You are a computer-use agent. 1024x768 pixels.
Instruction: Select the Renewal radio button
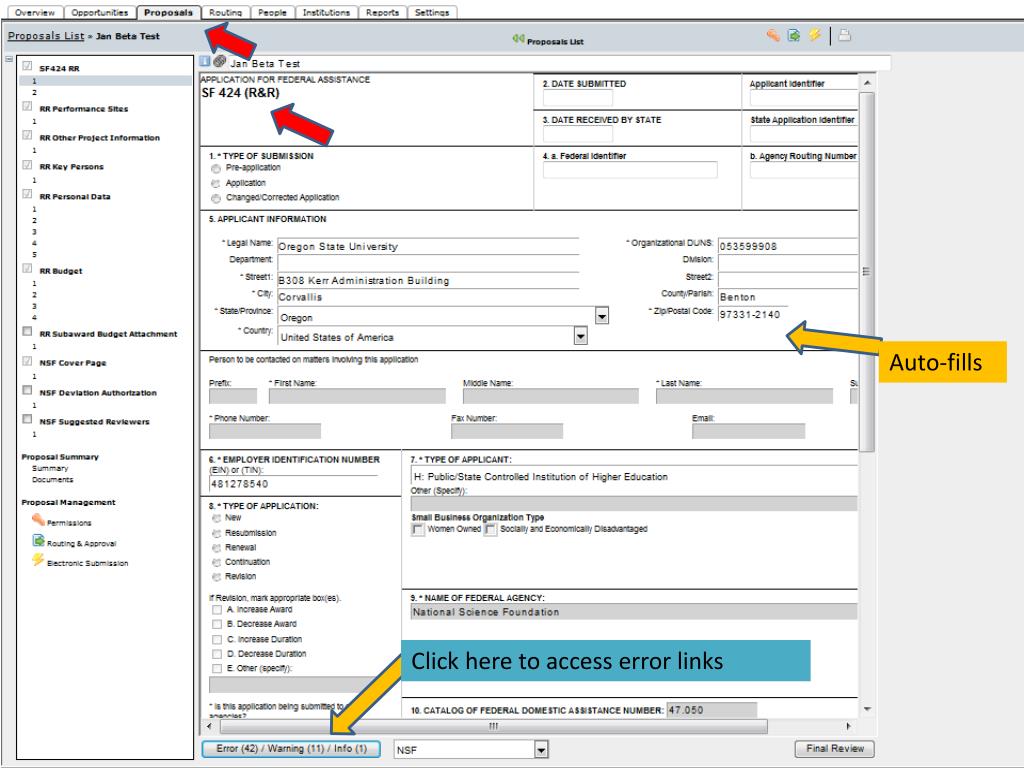point(217,548)
